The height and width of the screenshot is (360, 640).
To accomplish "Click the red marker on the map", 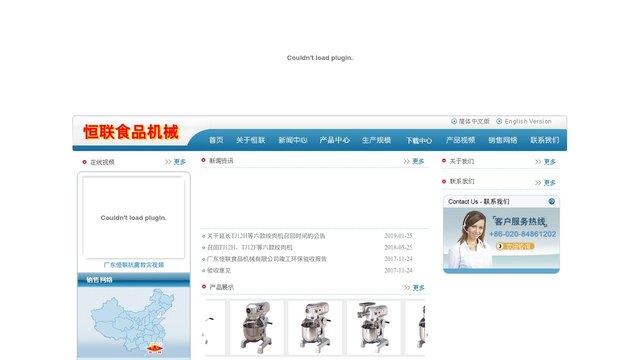I will (x=155, y=349).
